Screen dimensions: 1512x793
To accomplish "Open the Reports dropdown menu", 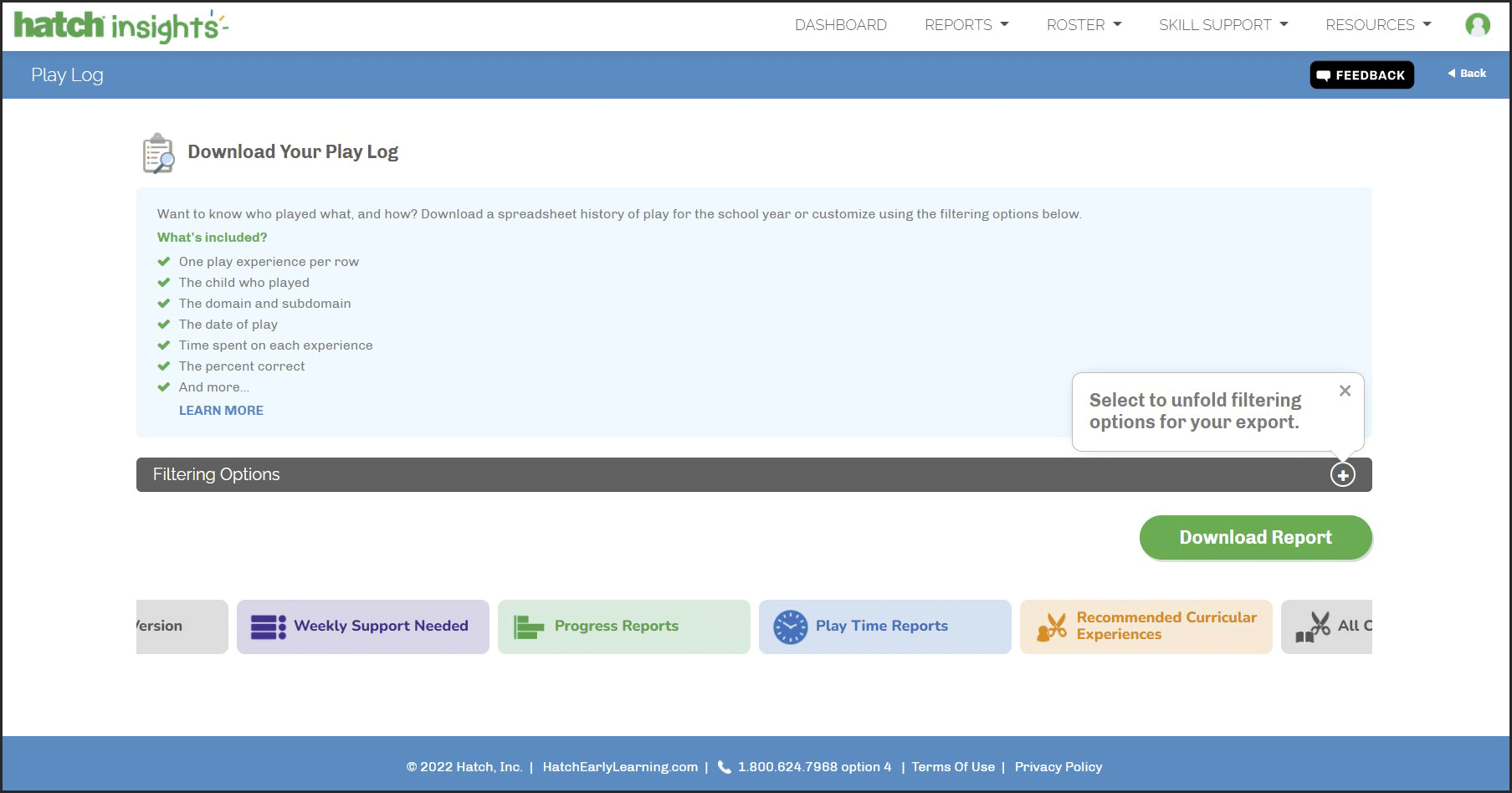I will tap(966, 25).
